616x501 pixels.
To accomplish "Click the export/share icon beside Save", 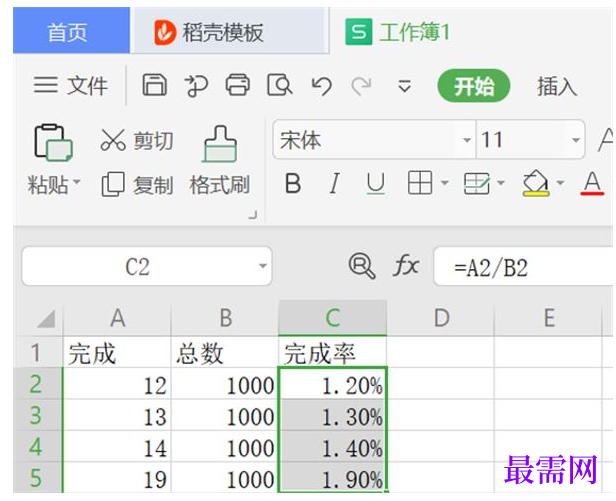I will tap(196, 85).
